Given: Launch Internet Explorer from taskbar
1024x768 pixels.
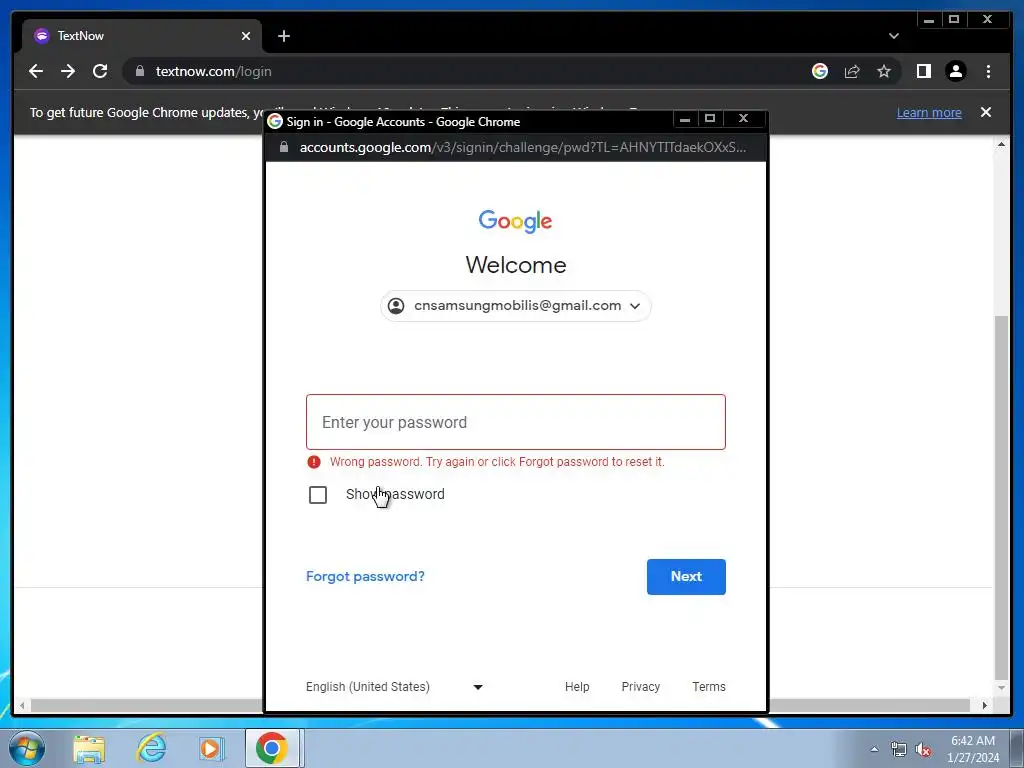Looking at the screenshot, I should pyautogui.click(x=151, y=748).
